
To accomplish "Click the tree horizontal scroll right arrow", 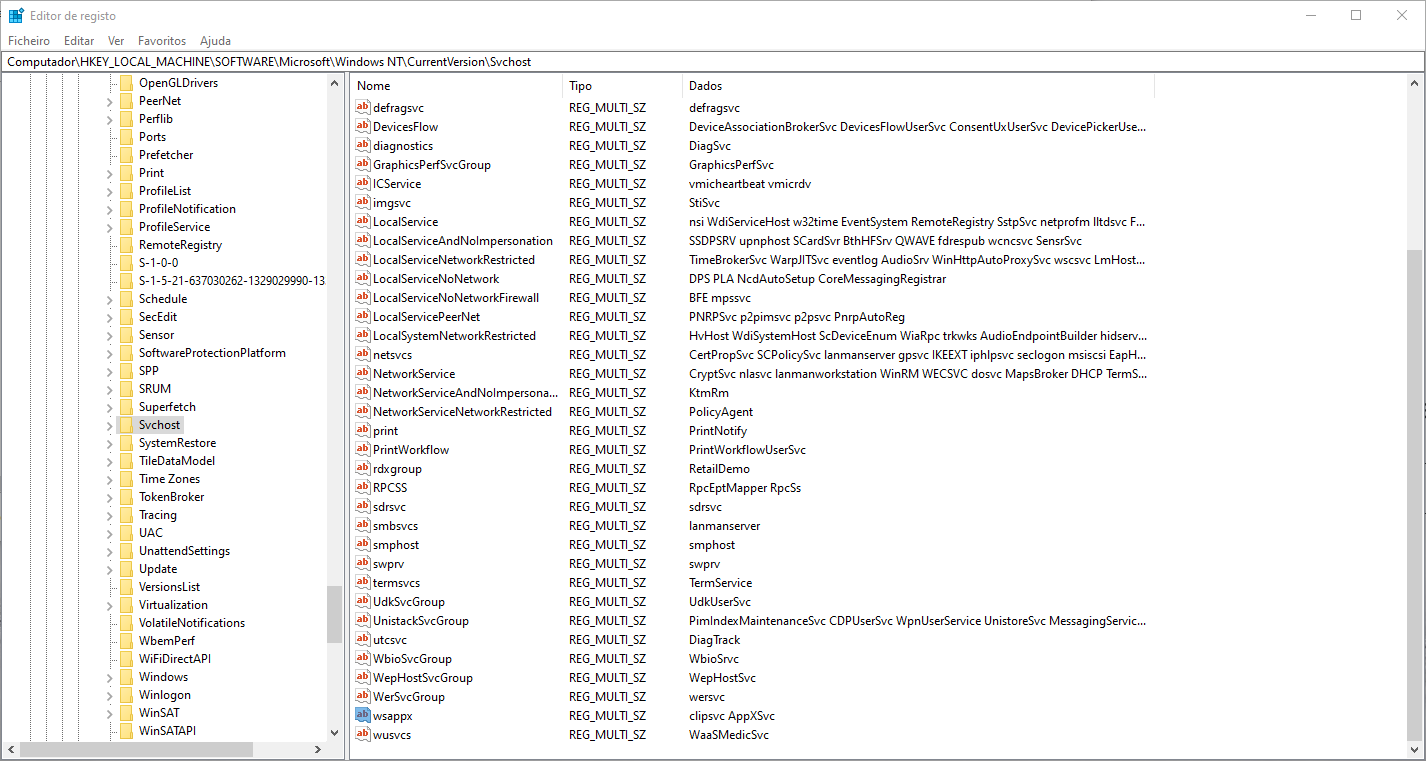I will click(x=318, y=750).
